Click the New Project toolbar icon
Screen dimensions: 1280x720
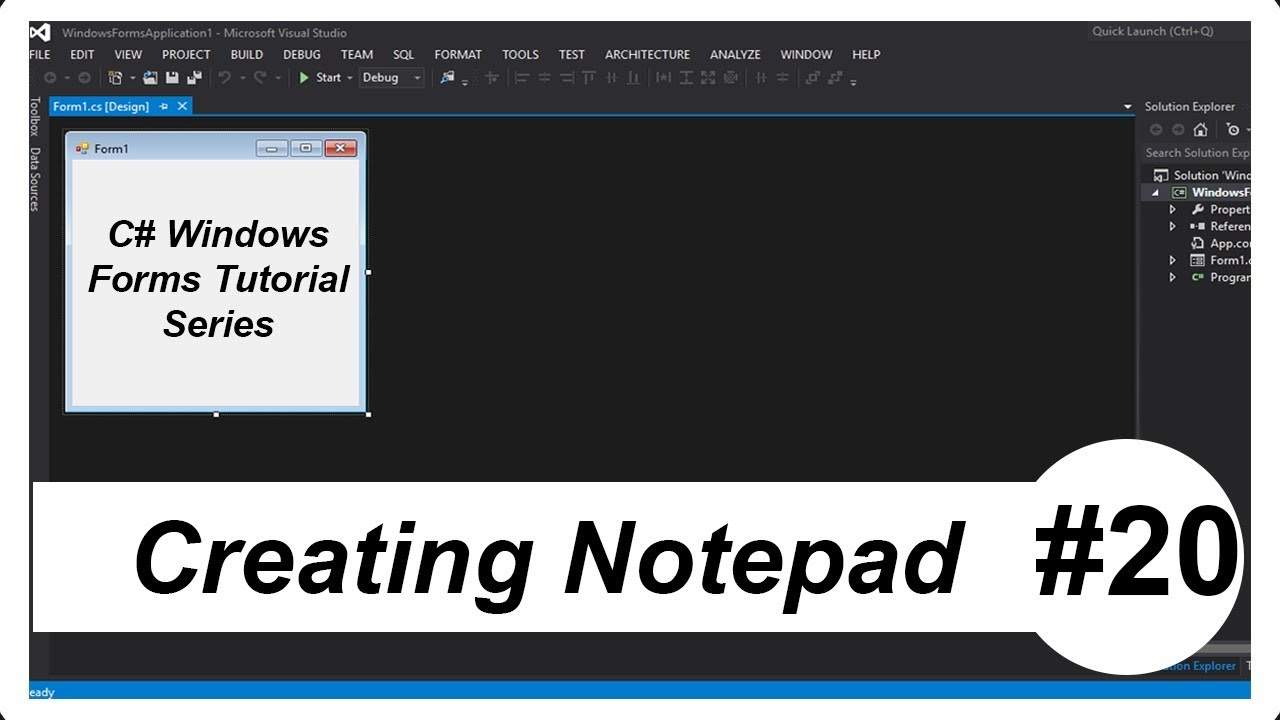pyautogui.click(x=114, y=77)
